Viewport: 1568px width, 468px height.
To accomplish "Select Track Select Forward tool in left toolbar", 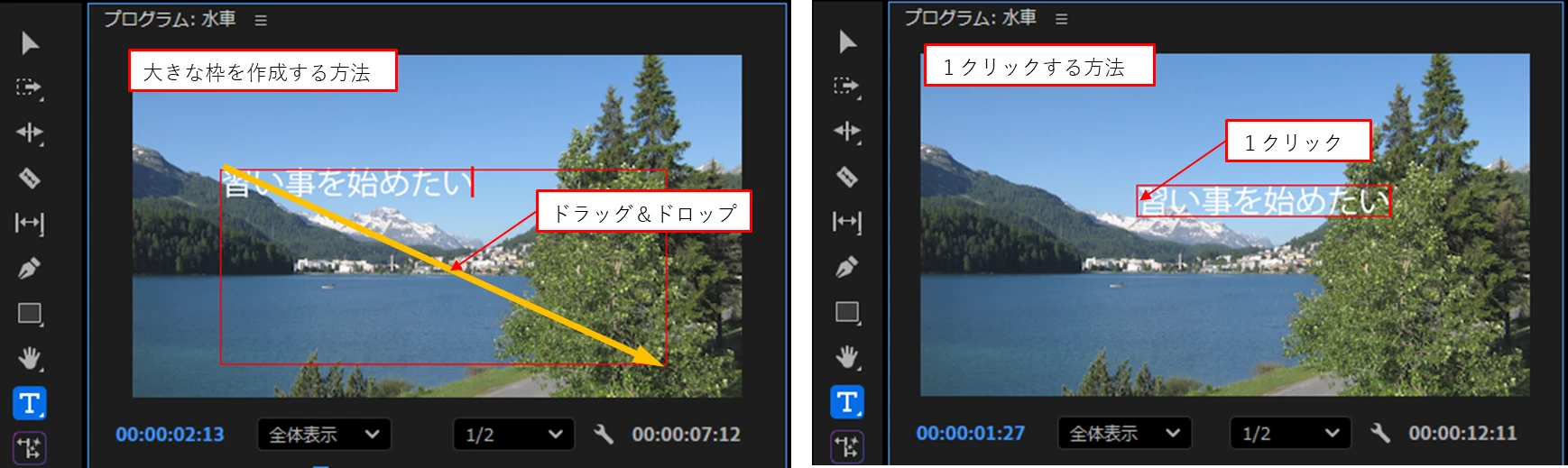I will (x=30, y=87).
